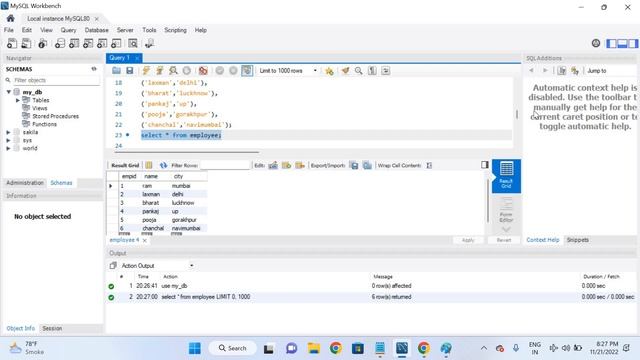
Task: Expand the world schema
Action: [x=9, y=148]
